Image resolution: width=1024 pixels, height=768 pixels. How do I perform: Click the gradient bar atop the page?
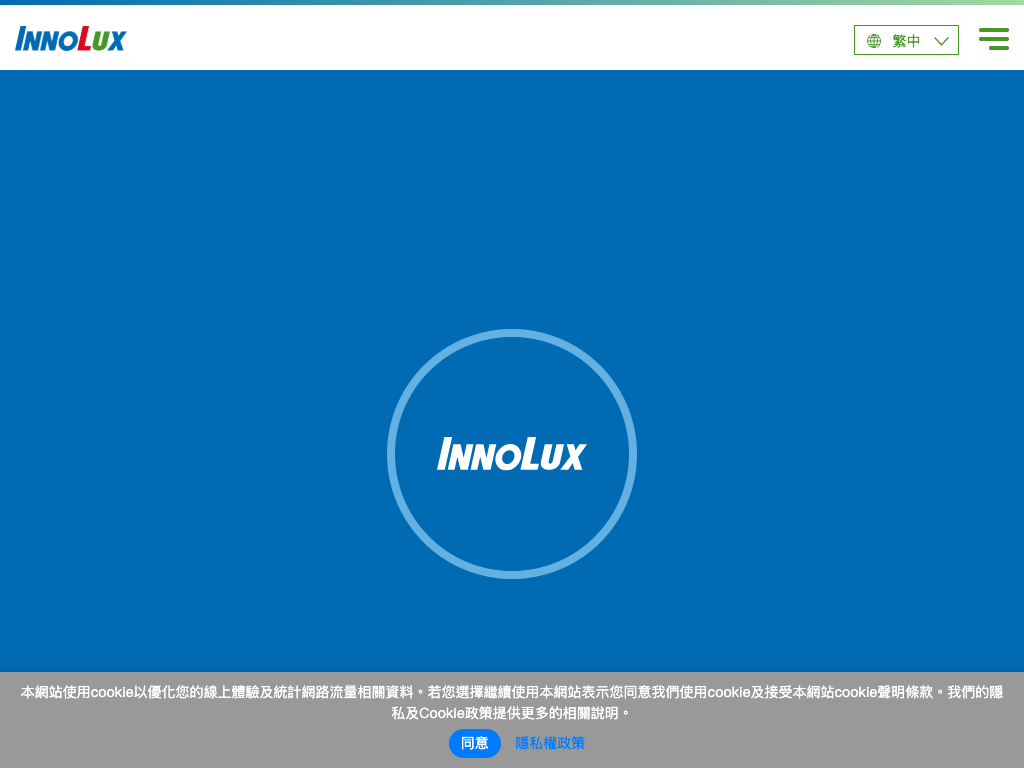tap(512, 2)
